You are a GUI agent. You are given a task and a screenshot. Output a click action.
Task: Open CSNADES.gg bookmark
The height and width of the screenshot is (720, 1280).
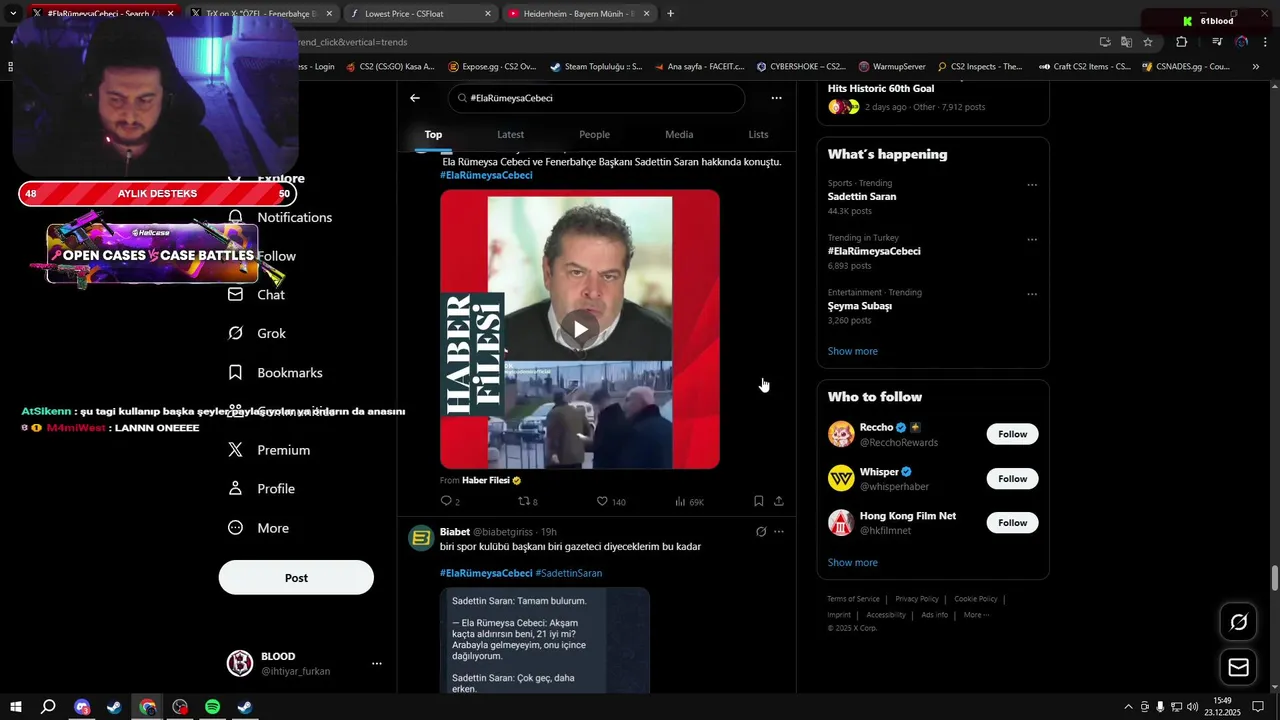tap(1185, 67)
